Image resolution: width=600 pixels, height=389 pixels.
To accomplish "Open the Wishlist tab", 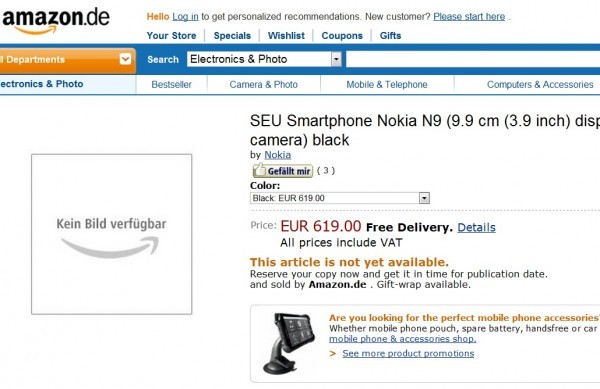I will [x=286, y=36].
